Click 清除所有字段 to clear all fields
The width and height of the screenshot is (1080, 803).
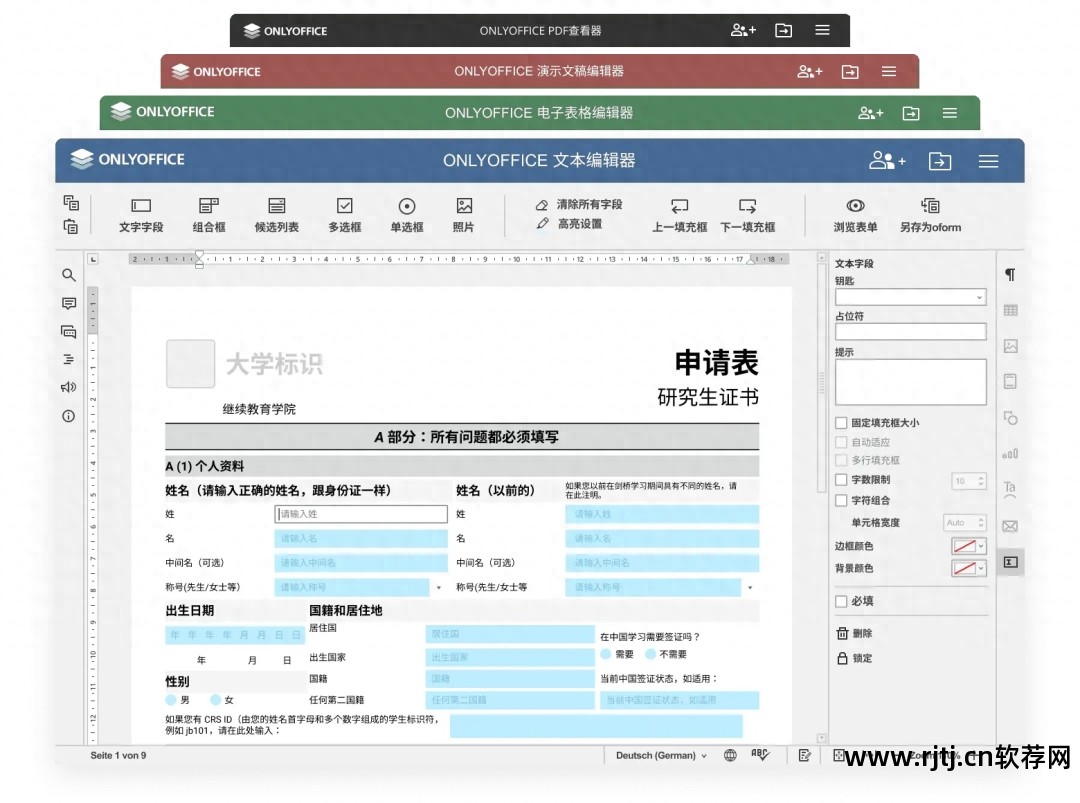(589, 205)
